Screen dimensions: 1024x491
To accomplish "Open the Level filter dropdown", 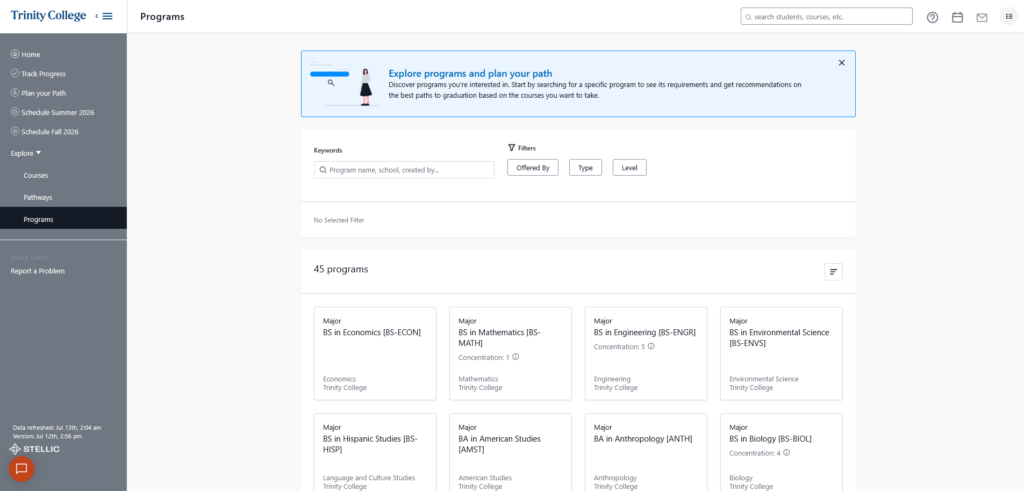I will click(630, 168).
